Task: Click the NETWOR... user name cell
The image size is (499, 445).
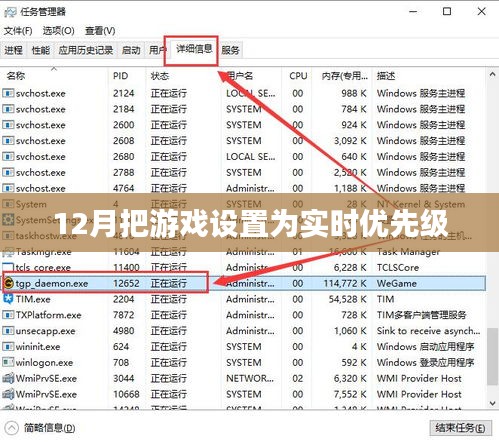Action: point(250,378)
